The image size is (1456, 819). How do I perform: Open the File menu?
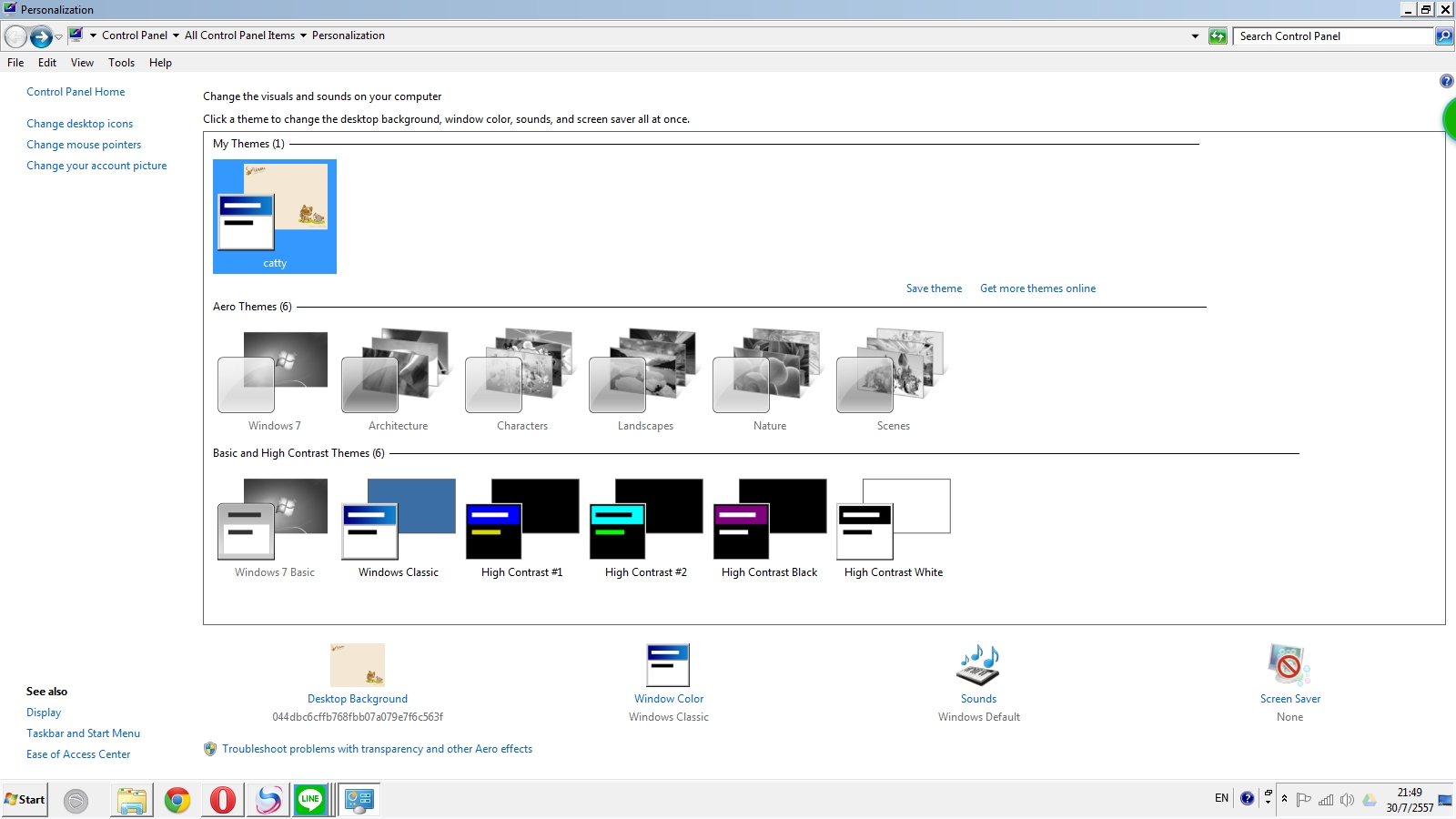[15, 63]
